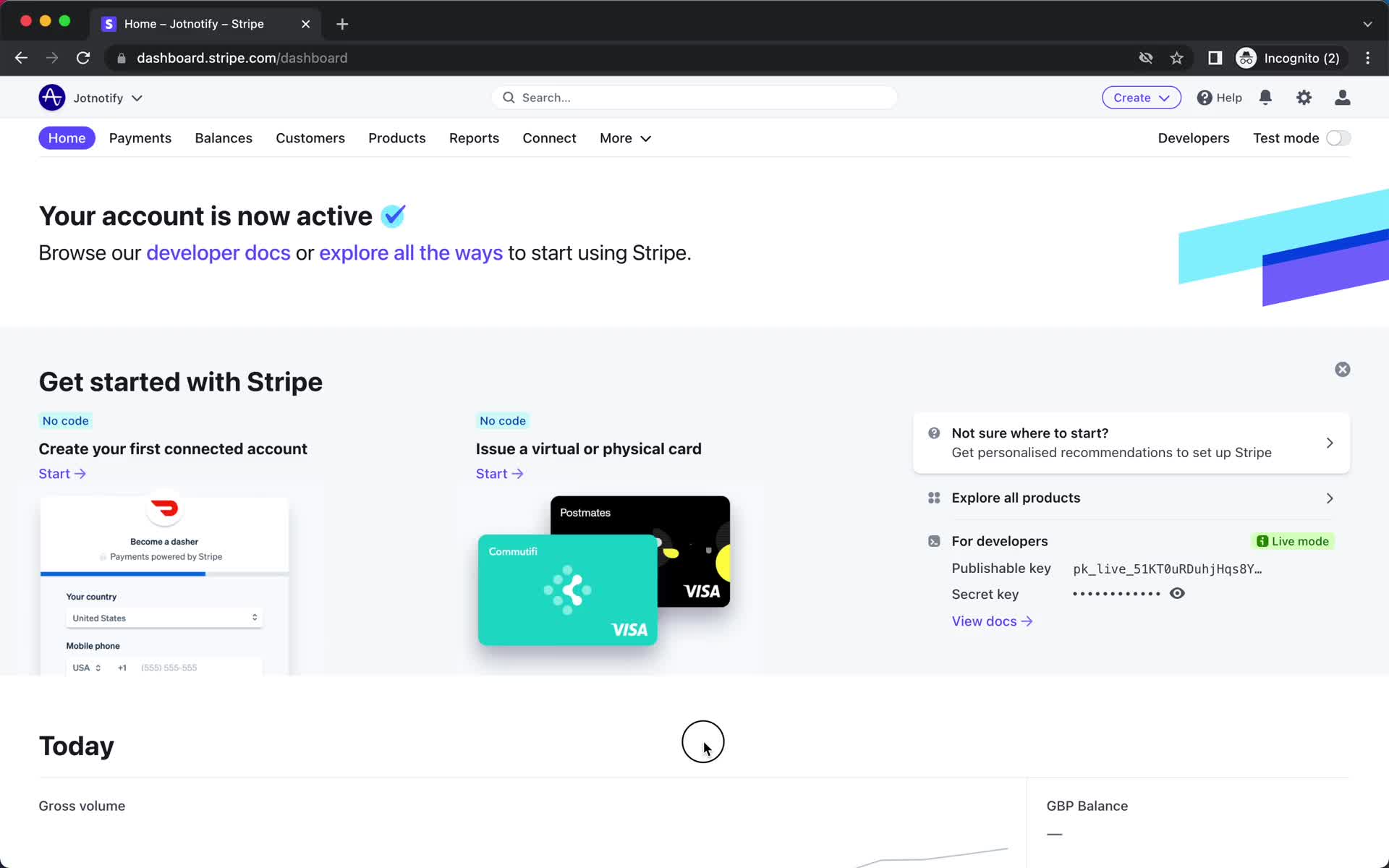This screenshot has width=1389, height=868.
Task: Select the Customers navigation tab
Action: (x=310, y=138)
